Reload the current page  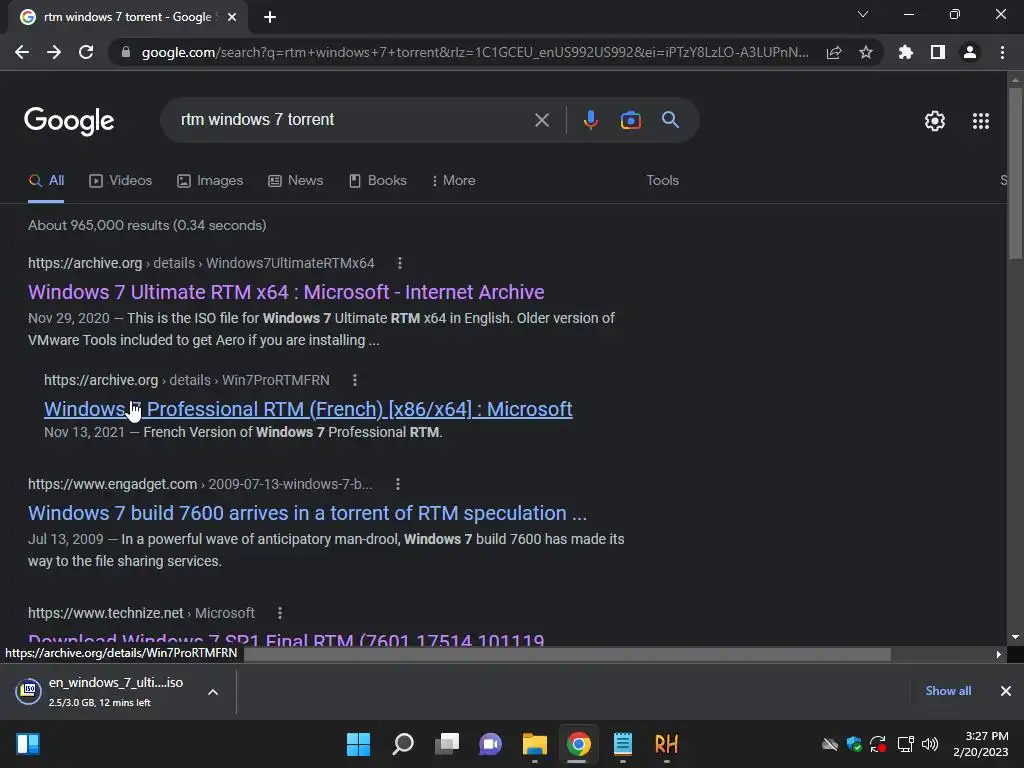[x=86, y=52]
